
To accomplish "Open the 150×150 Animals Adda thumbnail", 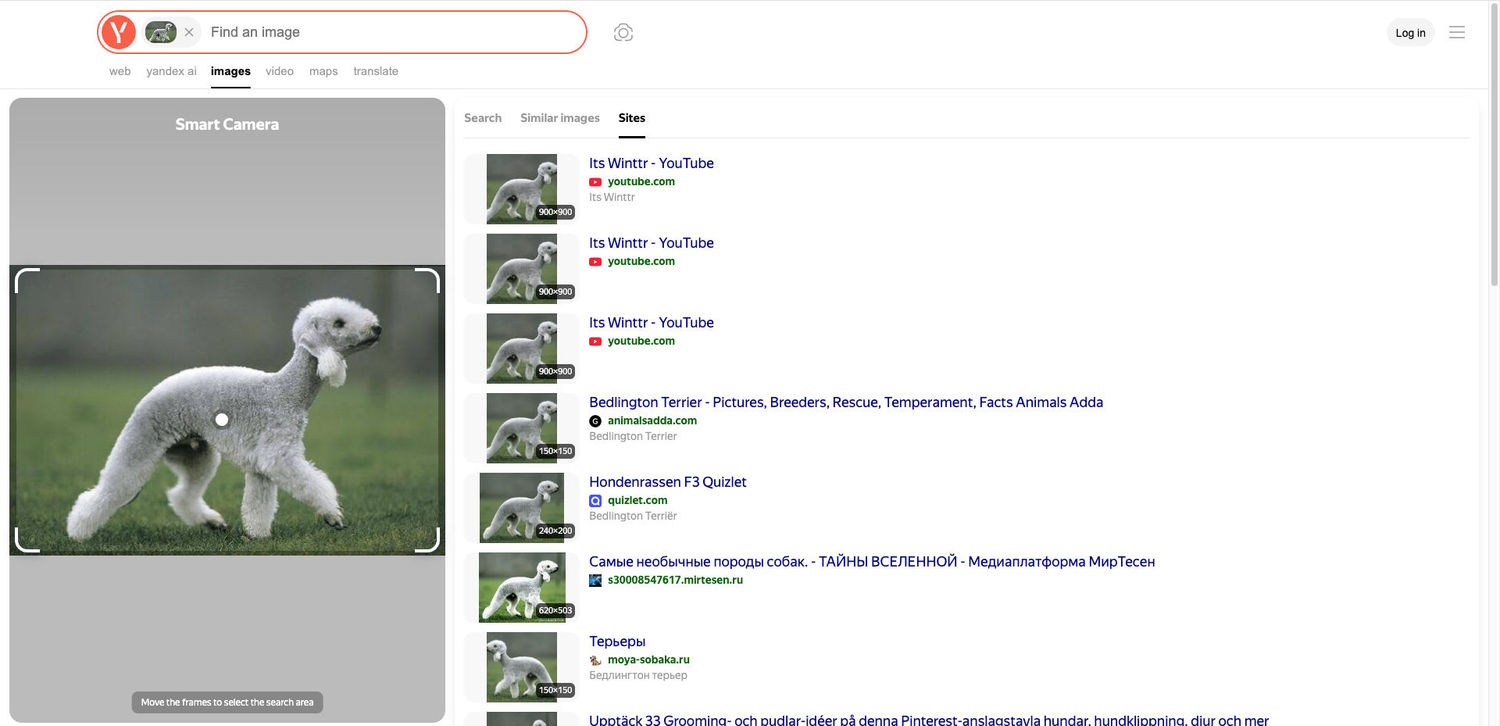I will [522, 428].
